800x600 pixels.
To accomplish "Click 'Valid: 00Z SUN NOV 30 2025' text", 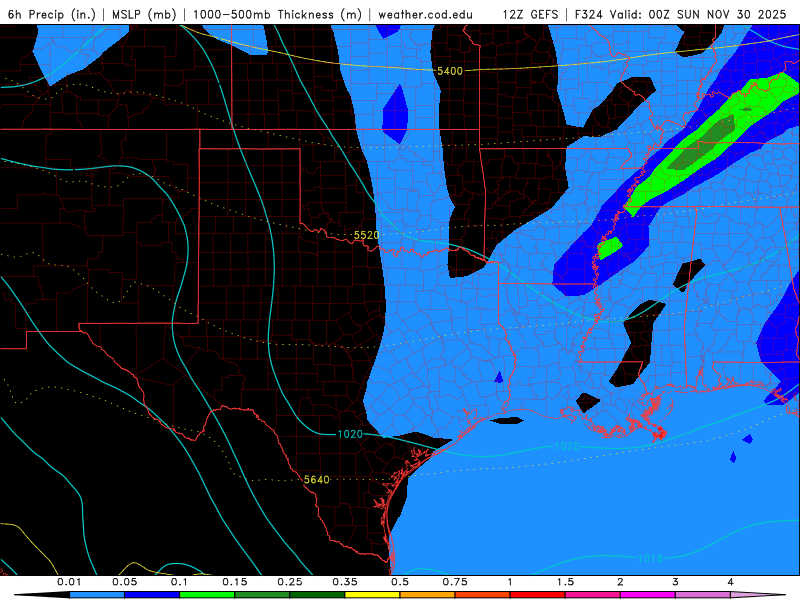I will (698, 14).
